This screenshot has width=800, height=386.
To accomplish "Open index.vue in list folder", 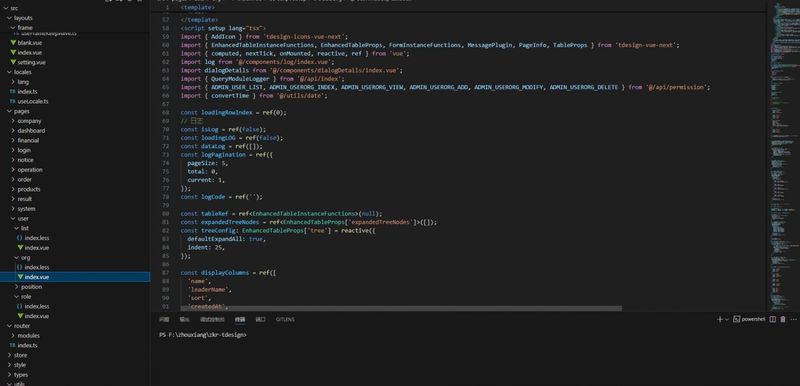I will pyautogui.click(x=37, y=248).
